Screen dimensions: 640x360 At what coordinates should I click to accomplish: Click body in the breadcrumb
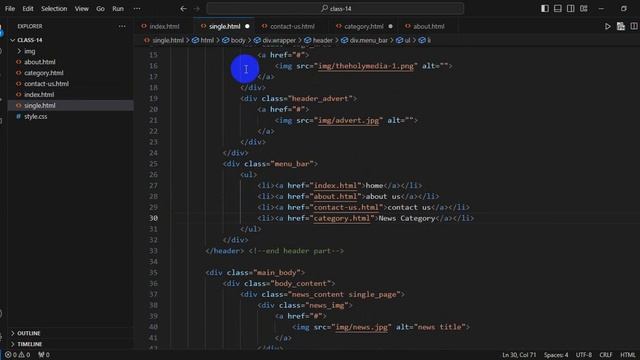click(x=238, y=40)
